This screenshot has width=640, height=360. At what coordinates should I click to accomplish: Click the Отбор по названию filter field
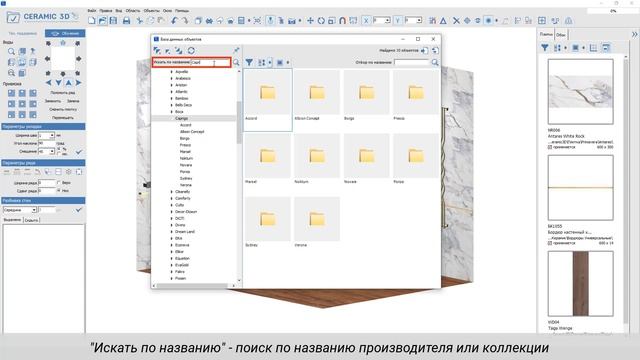(x=412, y=62)
